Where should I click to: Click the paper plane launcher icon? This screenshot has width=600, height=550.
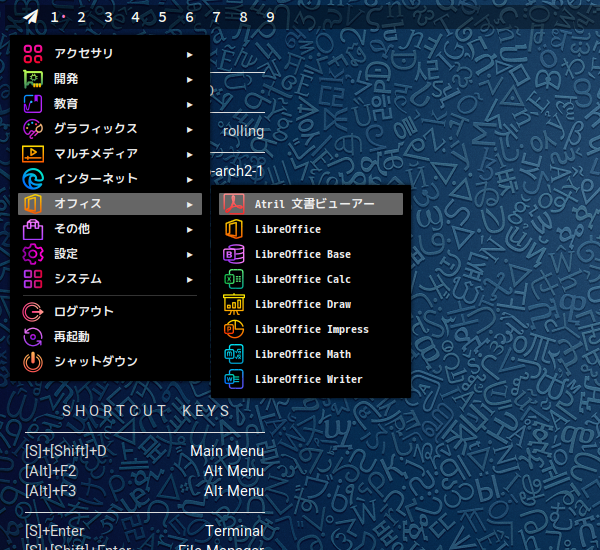coord(31,17)
